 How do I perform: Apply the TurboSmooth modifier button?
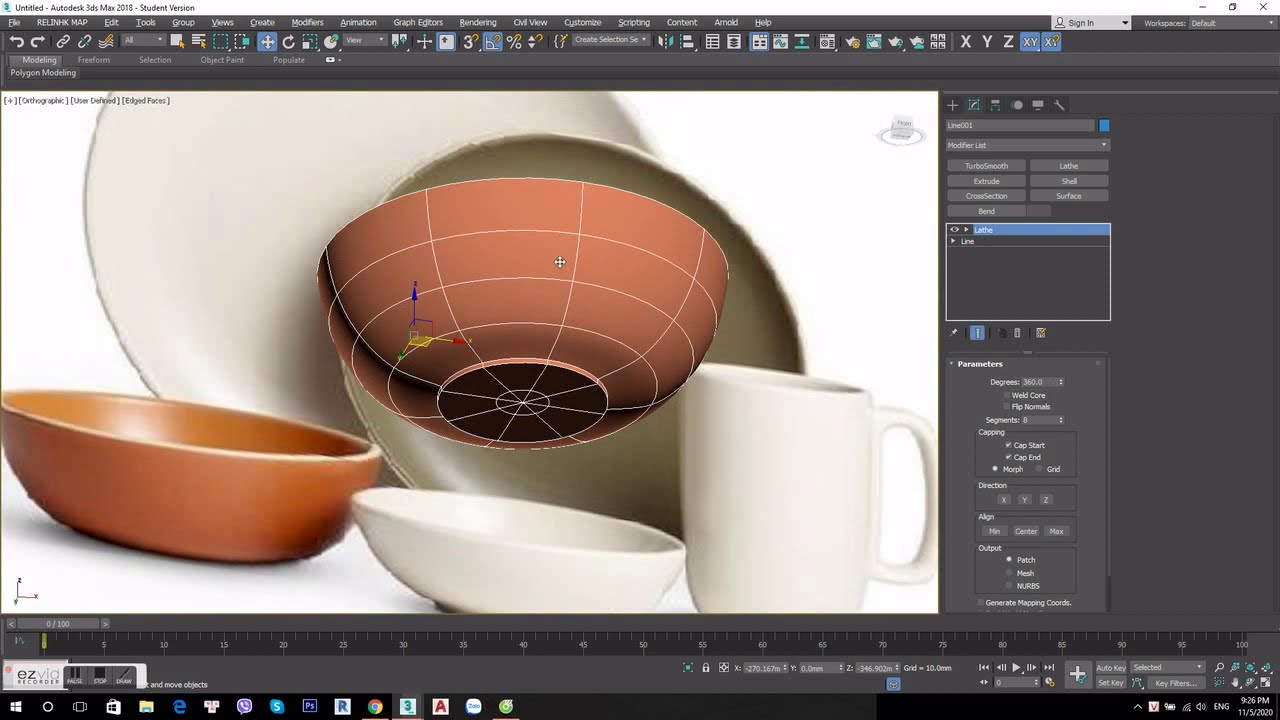point(987,166)
